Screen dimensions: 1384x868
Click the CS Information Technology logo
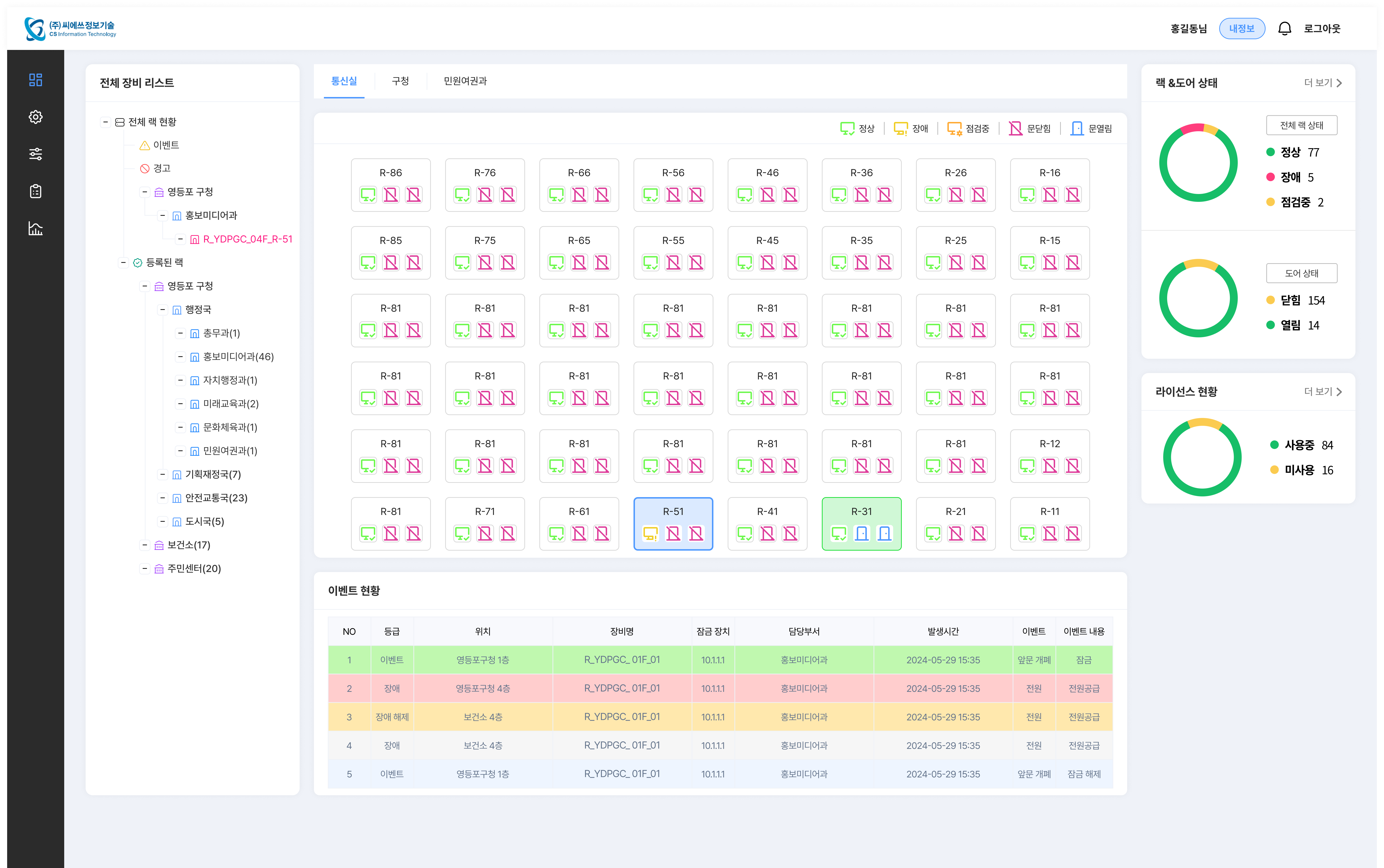(x=70, y=29)
